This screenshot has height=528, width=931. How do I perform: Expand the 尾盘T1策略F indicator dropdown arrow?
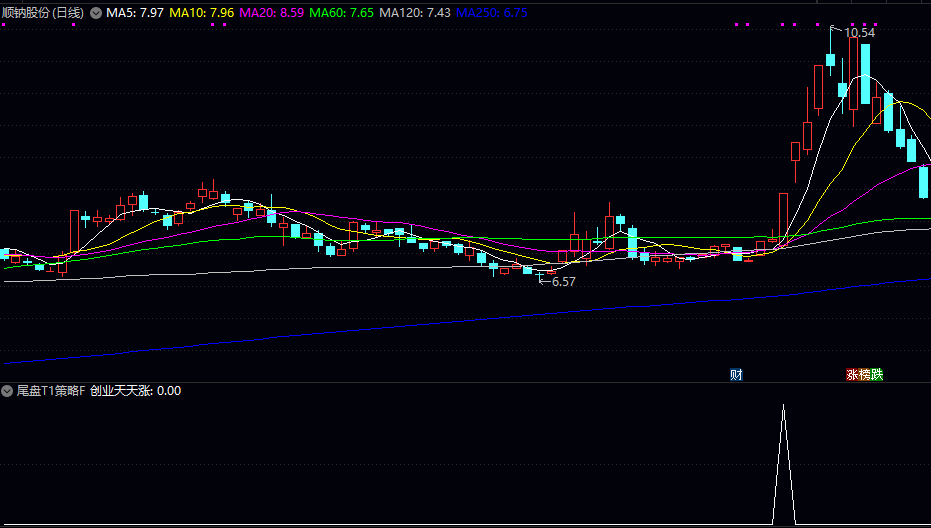point(8,391)
